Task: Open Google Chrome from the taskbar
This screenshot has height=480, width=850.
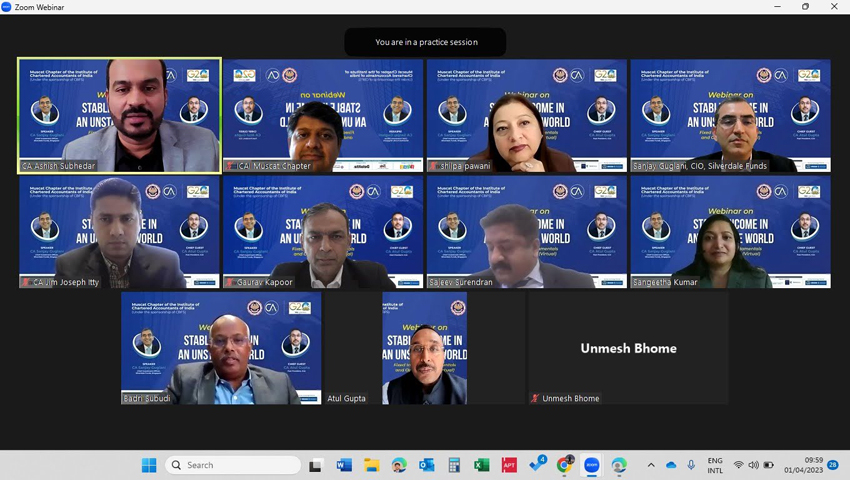Action: click(x=564, y=465)
